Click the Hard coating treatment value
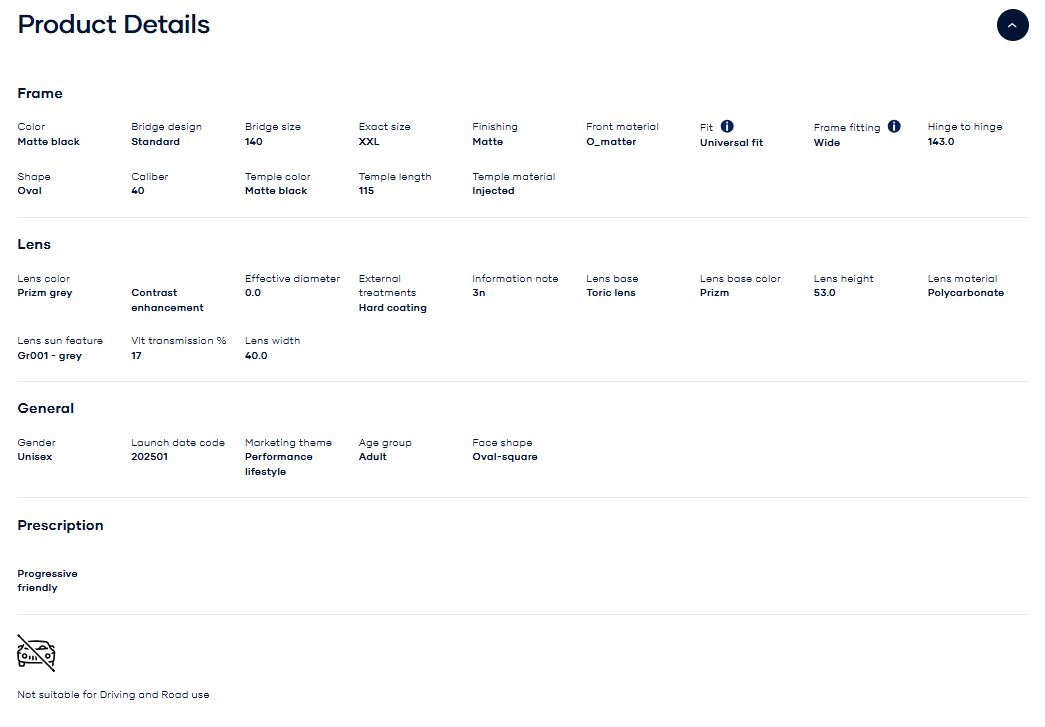This screenshot has width=1045, height=727. (392, 308)
